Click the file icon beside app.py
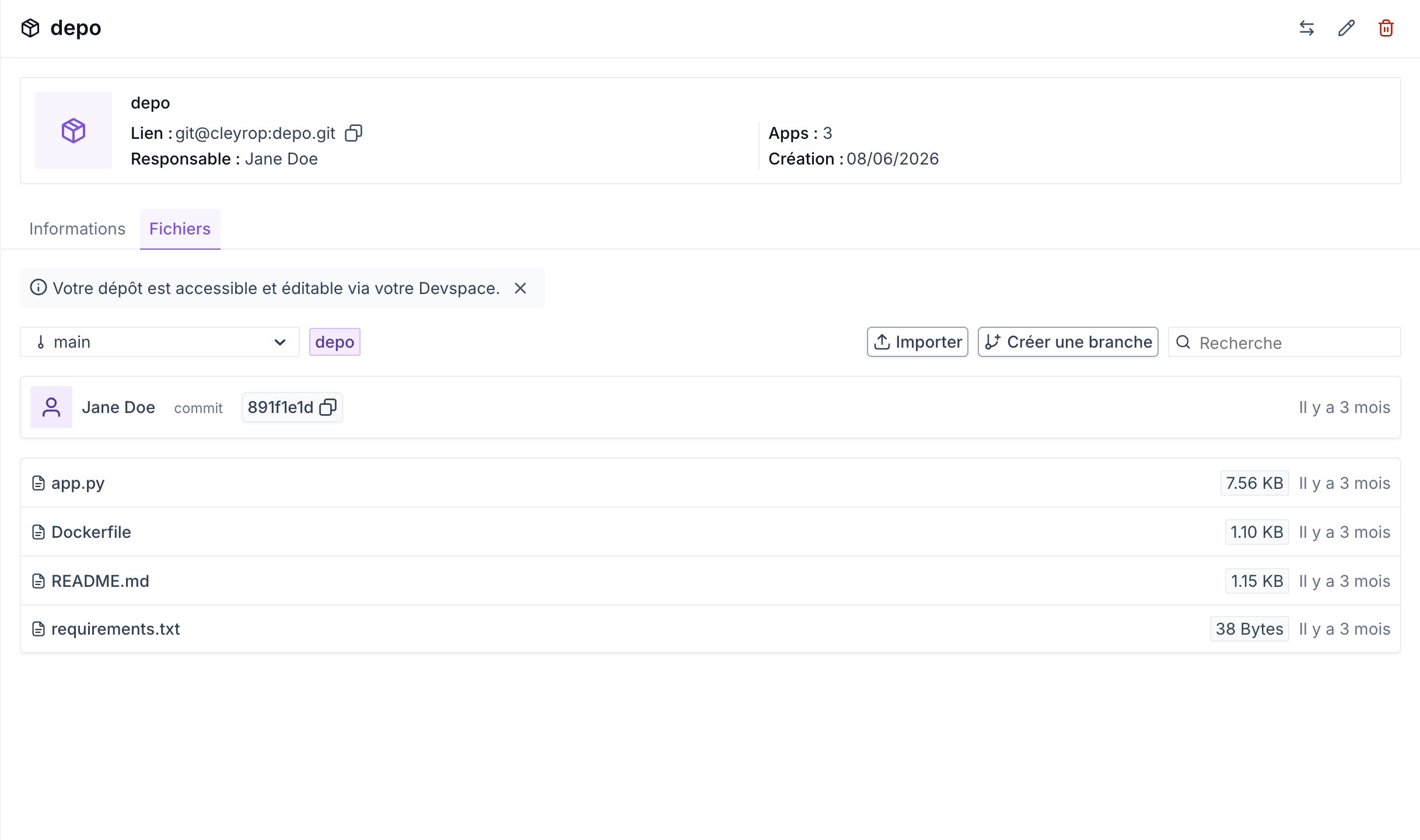1420x840 pixels. (x=39, y=483)
